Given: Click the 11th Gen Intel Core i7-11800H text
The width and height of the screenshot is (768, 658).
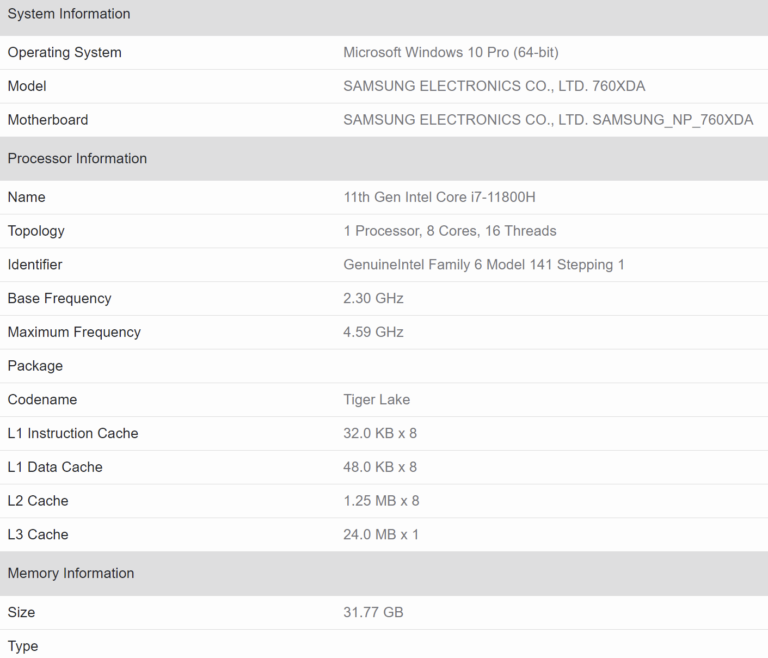Looking at the screenshot, I should pyautogui.click(x=446, y=197).
